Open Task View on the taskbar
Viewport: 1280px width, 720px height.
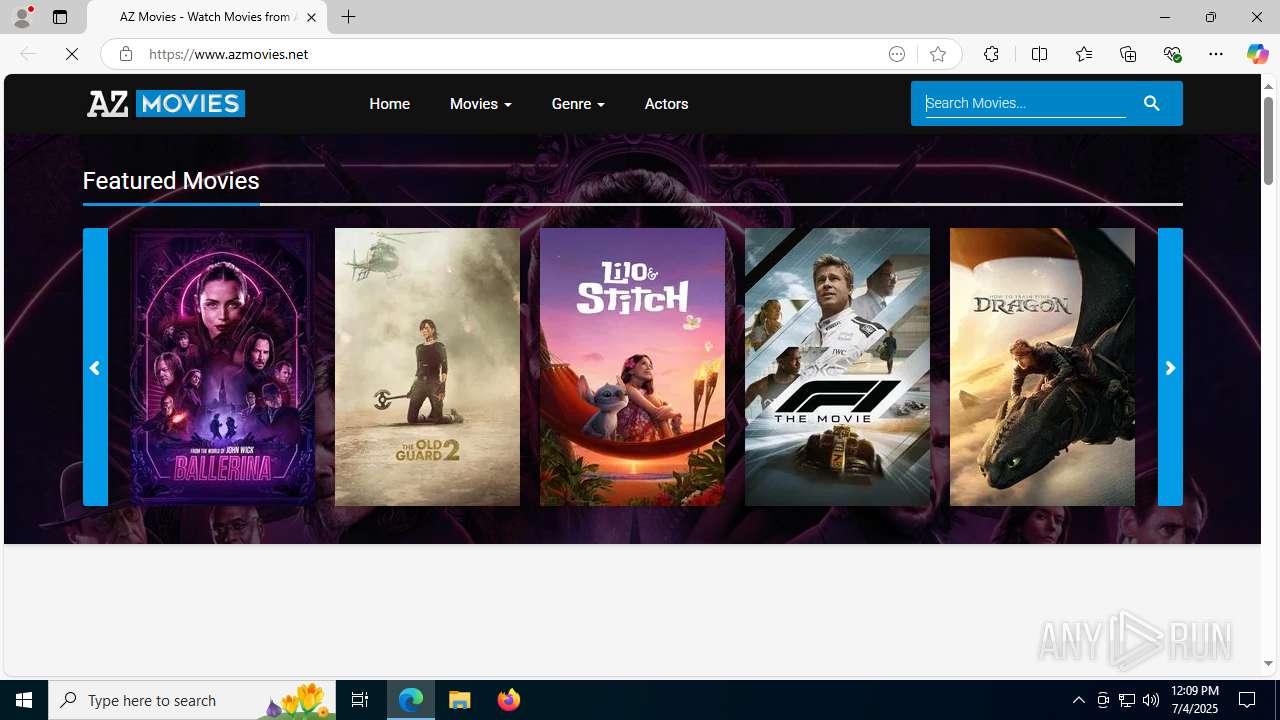[360, 700]
